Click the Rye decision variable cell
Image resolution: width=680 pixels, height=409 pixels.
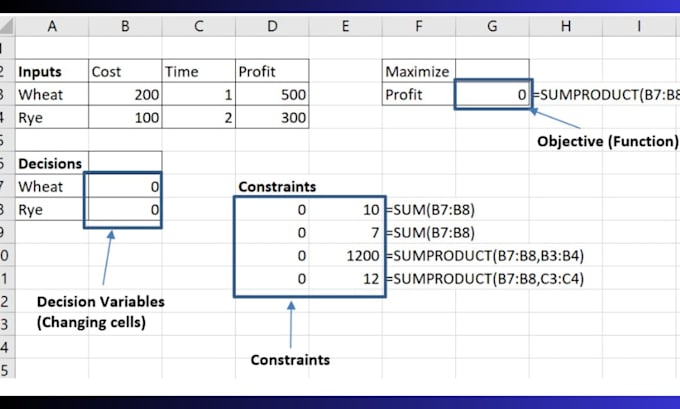click(125, 209)
